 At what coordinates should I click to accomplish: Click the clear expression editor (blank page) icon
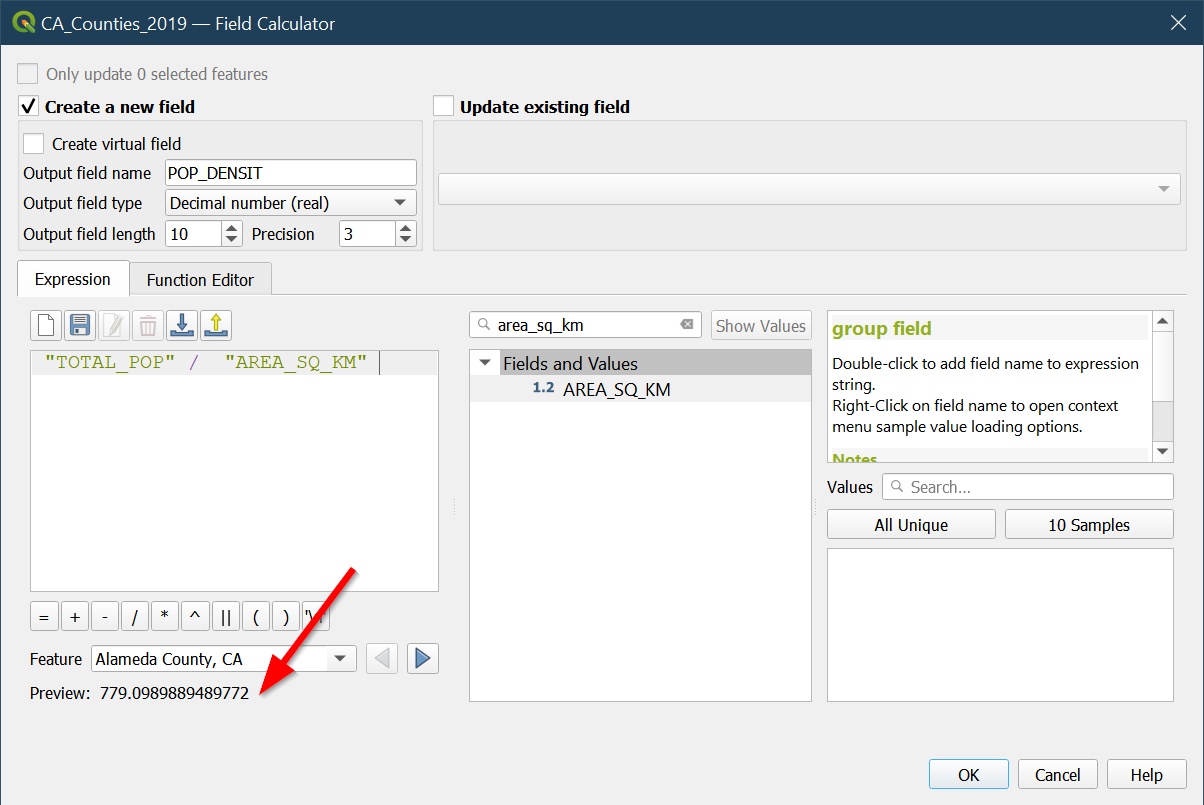(46, 325)
